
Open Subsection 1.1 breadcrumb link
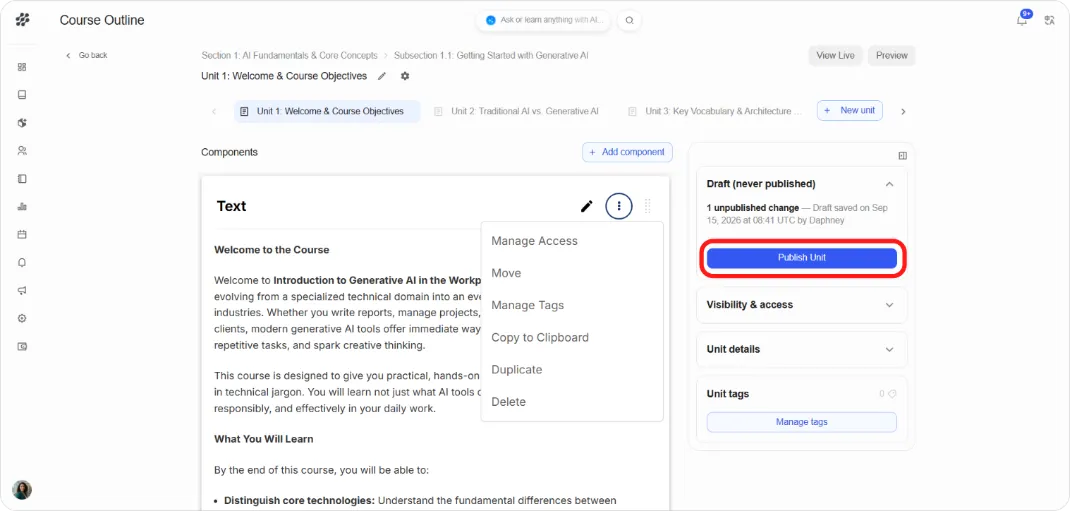(491, 55)
